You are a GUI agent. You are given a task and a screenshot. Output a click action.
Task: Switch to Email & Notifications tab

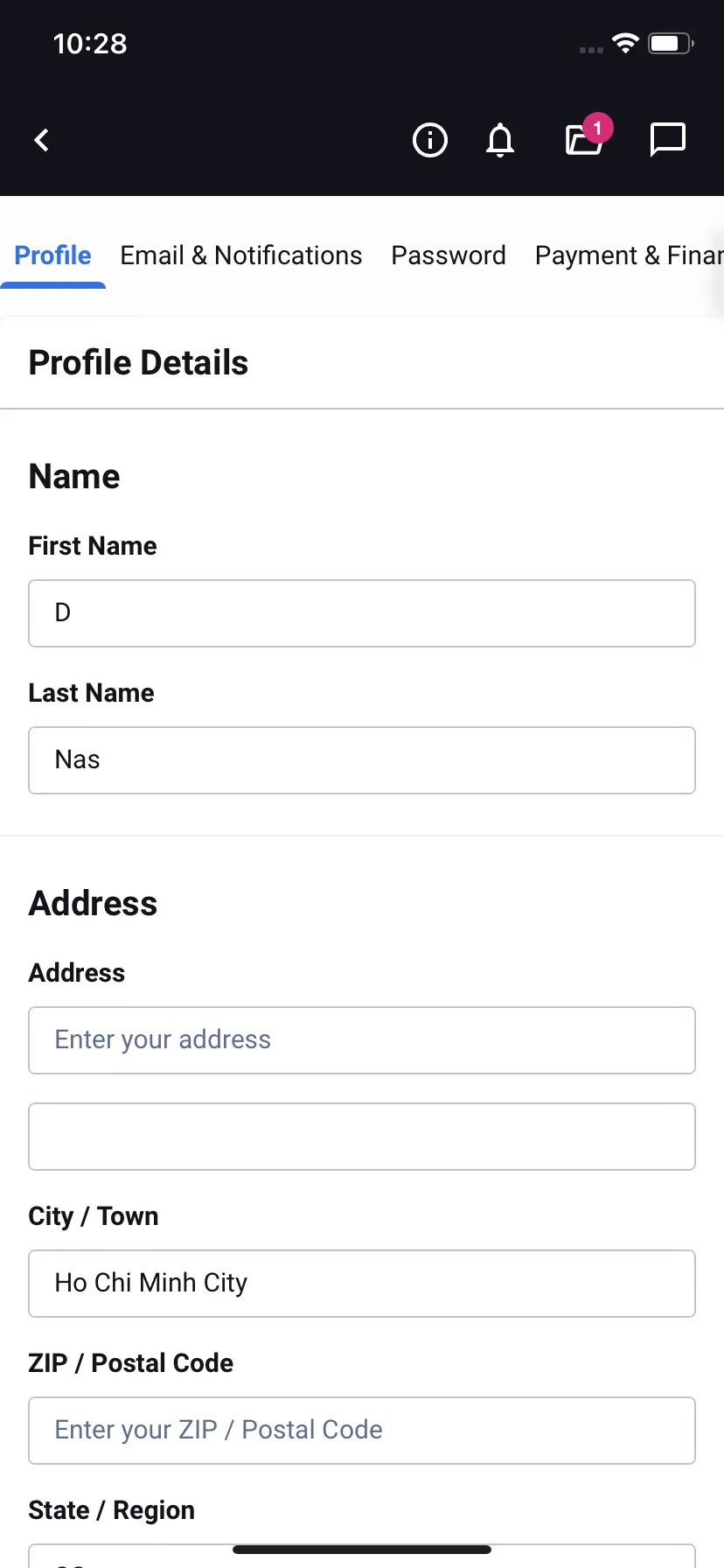pos(241,255)
